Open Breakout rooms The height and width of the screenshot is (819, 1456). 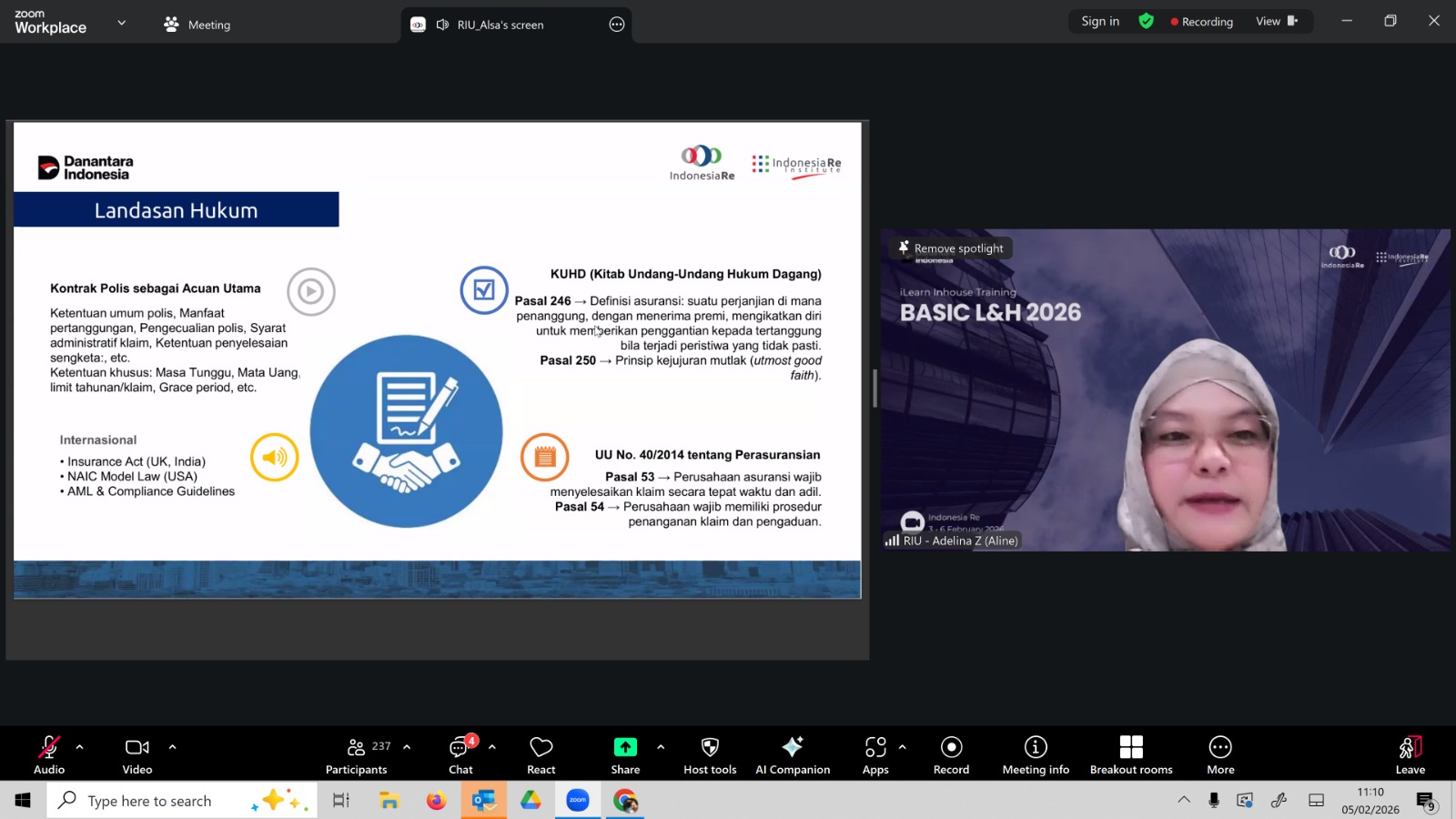(1131, 754)
